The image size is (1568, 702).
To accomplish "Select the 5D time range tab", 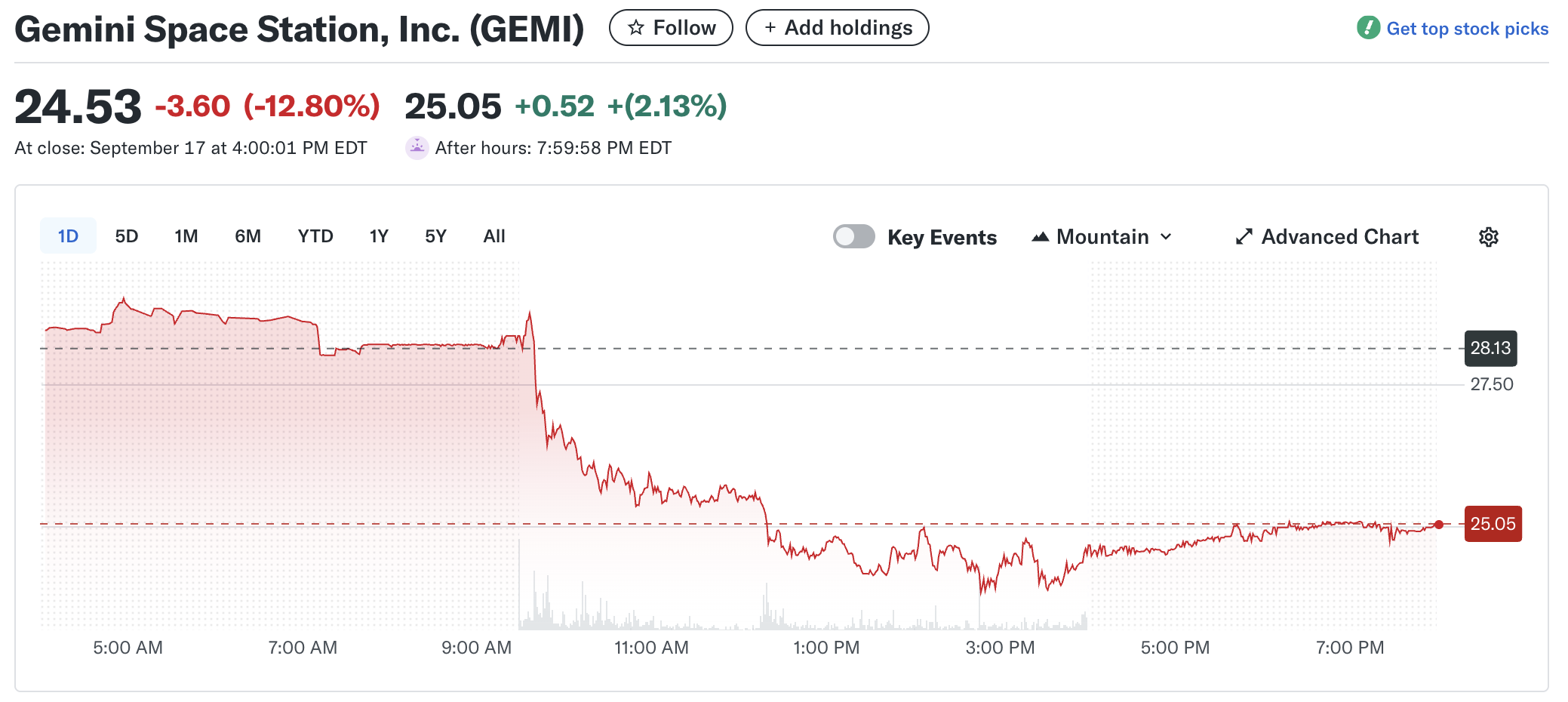I will [127, 236].
